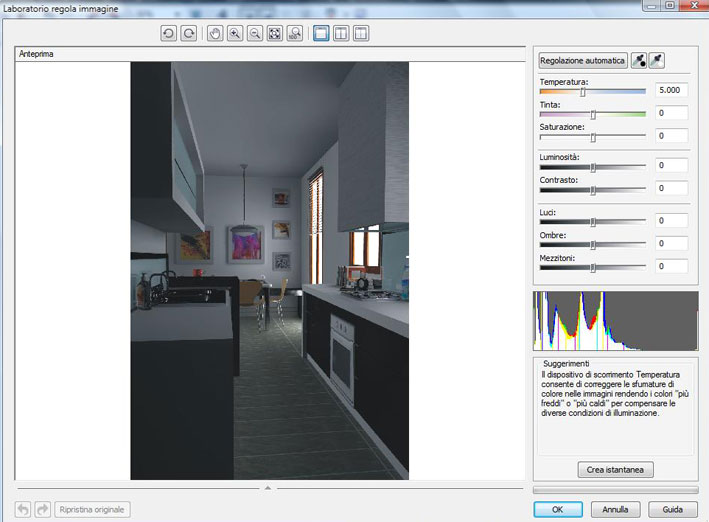
Task: Confirm changes with the OK button
Action: point(558,509)
